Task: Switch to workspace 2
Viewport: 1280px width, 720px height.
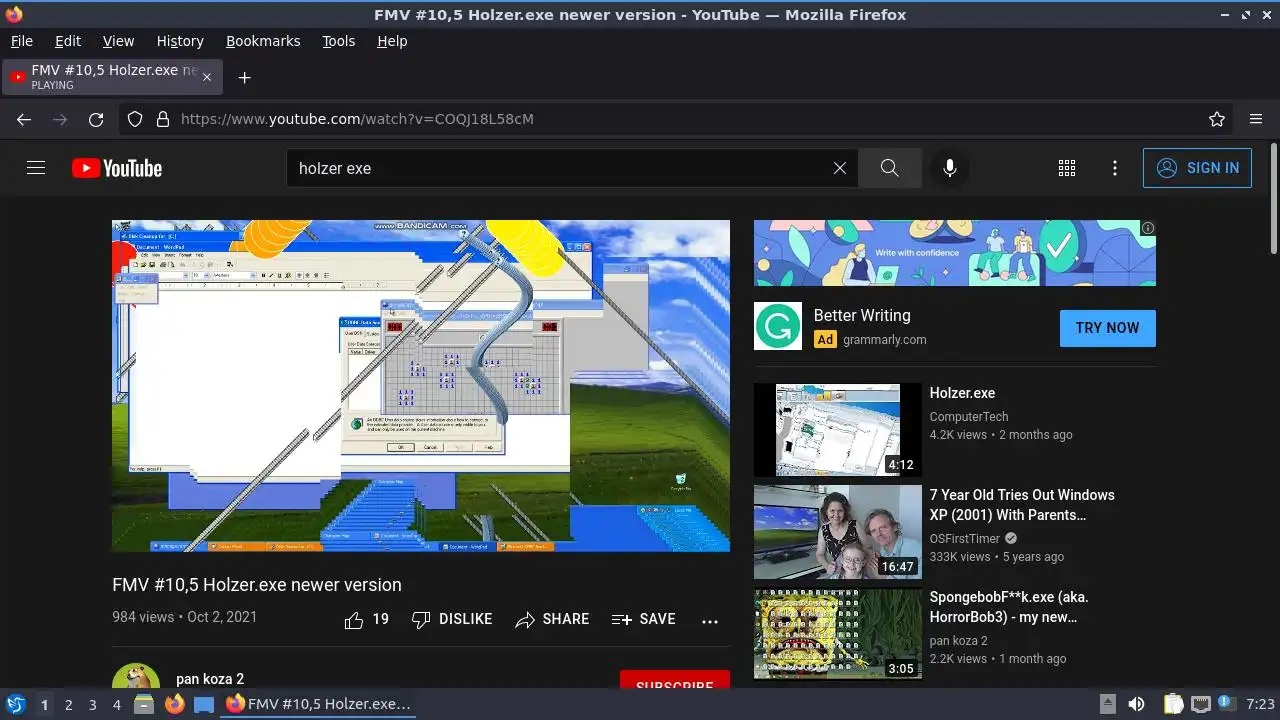Action: click(68, 705)
